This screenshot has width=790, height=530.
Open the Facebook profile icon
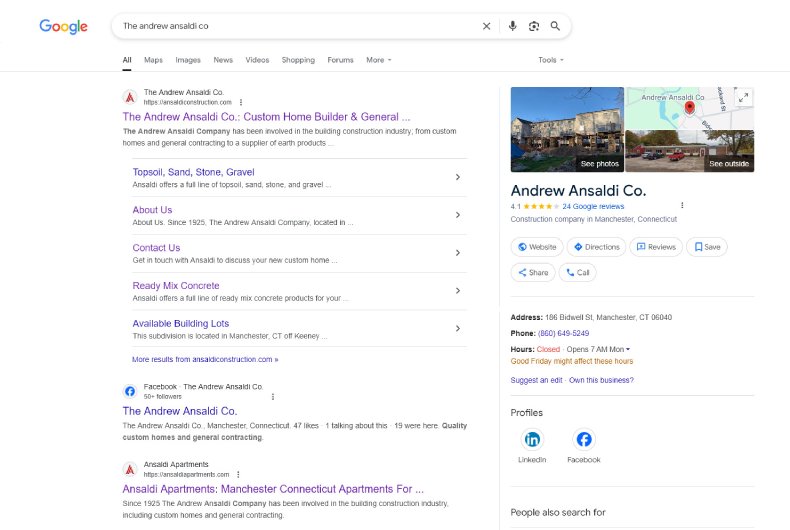(x=583, y=439)
